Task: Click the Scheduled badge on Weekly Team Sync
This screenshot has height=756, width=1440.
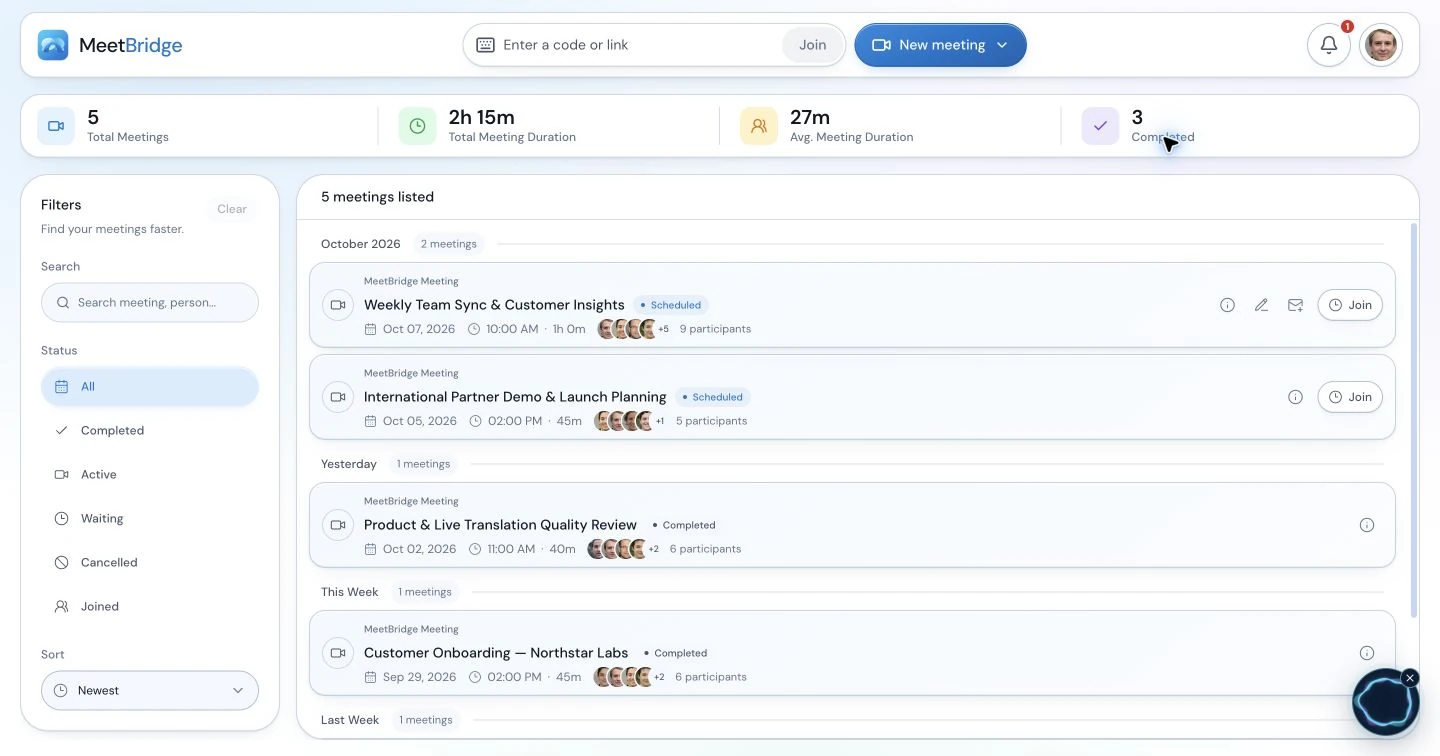Action: tap(670, 305)
